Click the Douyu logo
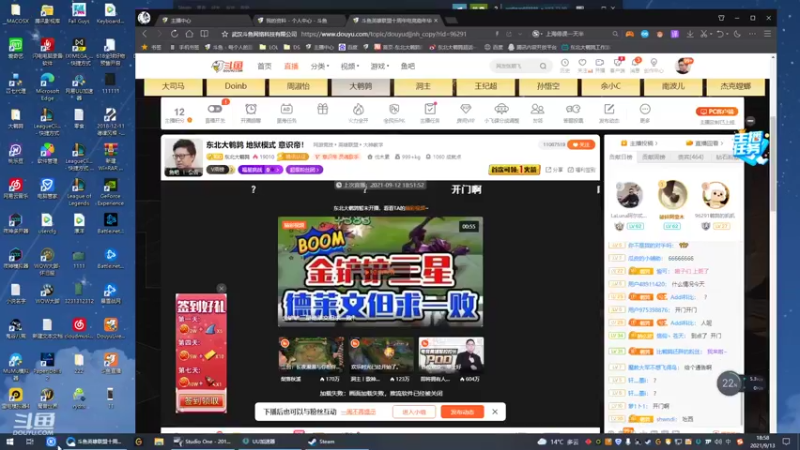This screenshot has width=800, height=450. (x=227, y=66)
